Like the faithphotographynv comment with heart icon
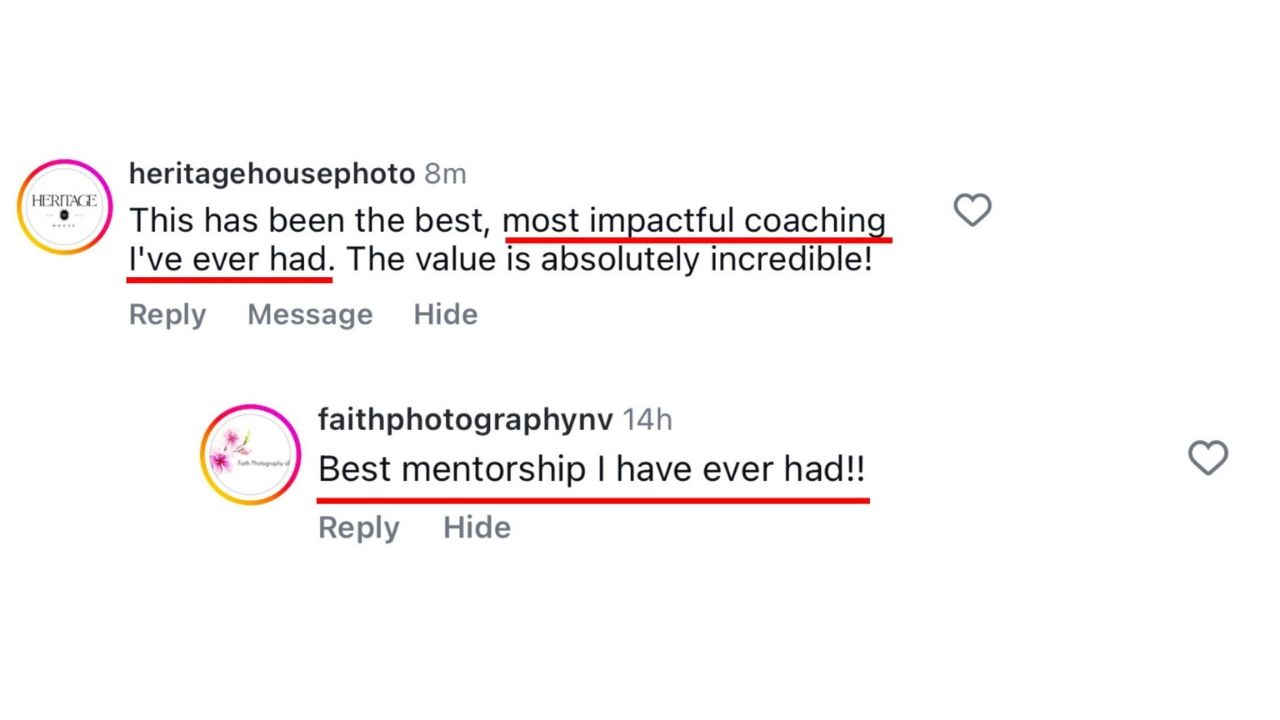The height and width of the screenshot is (720, 1280). coord(1207,458)
